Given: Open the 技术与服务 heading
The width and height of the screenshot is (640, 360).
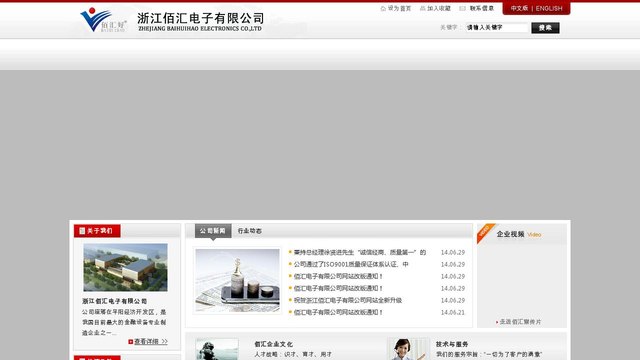Looking at the screenshot, I should [452, 344].
